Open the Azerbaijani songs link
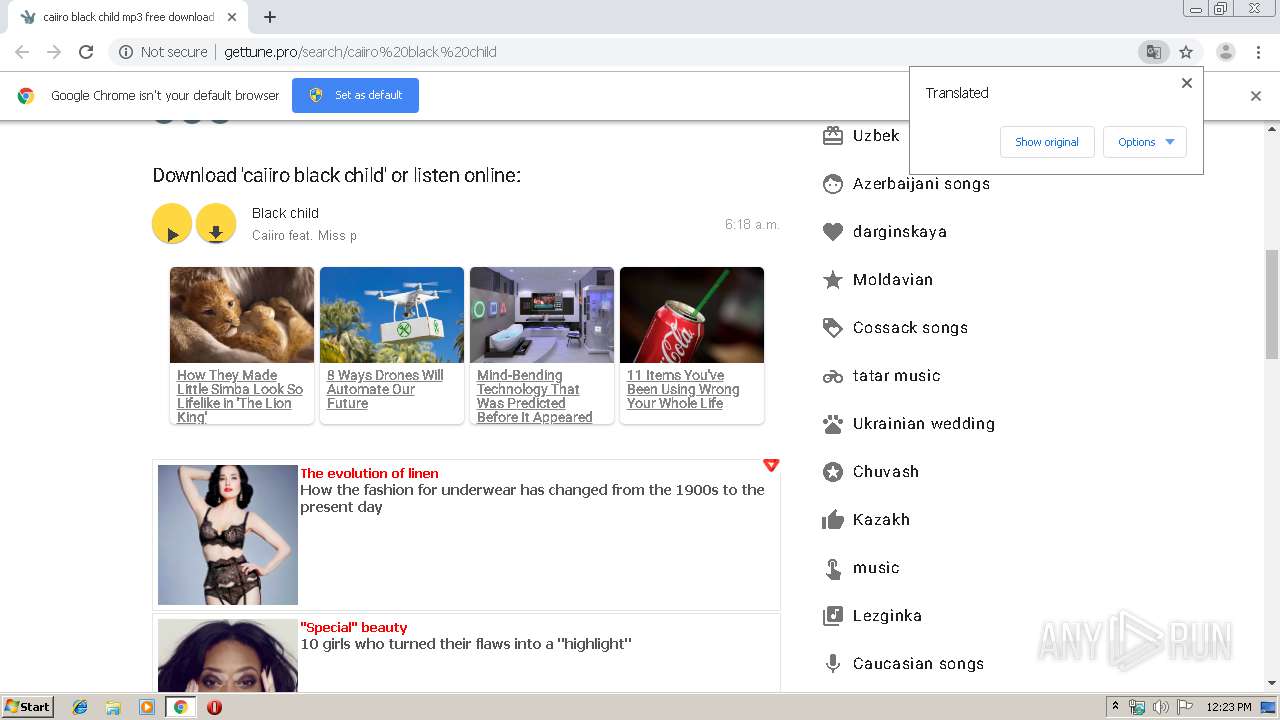1280x720 pixels. point(921,184)
